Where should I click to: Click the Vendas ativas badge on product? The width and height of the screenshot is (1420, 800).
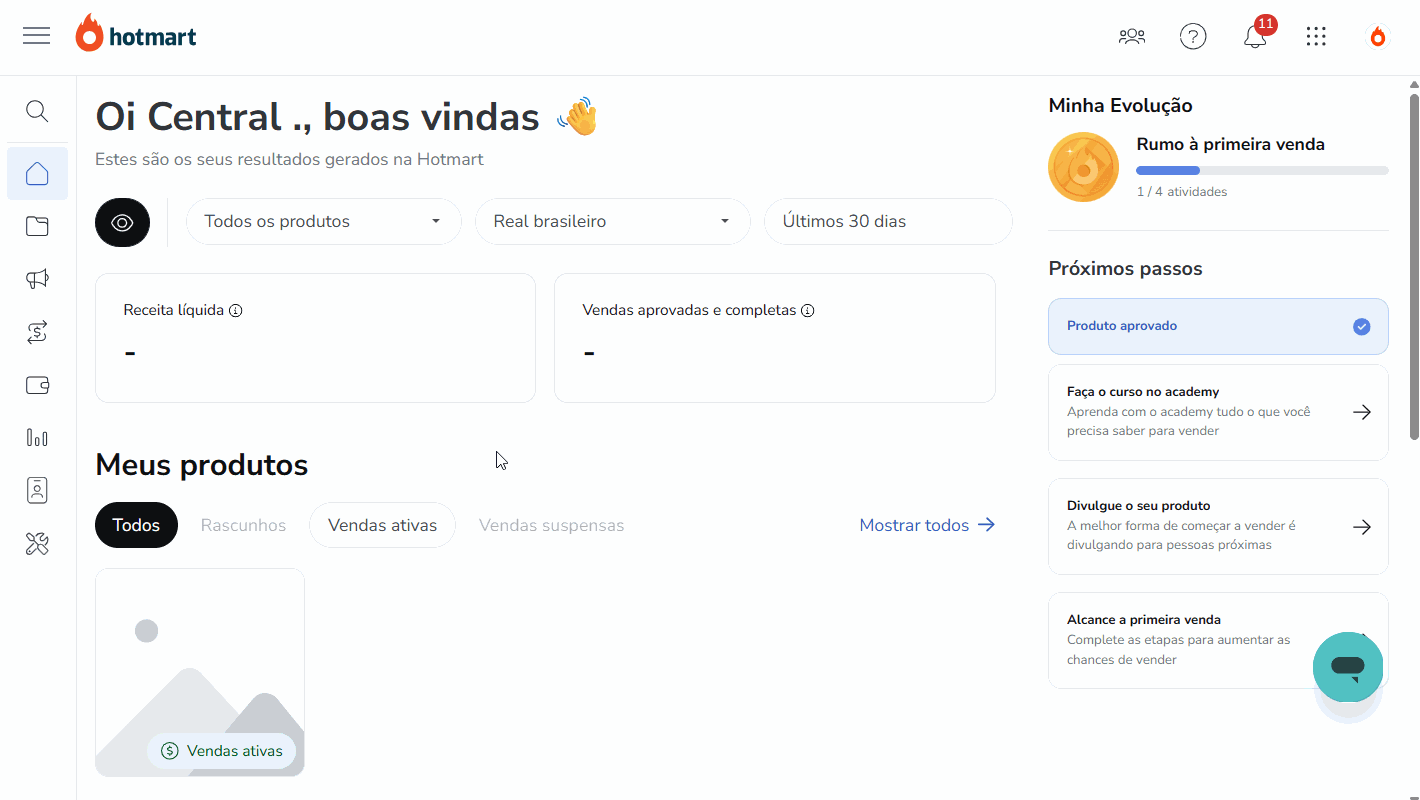click(222, 751)
